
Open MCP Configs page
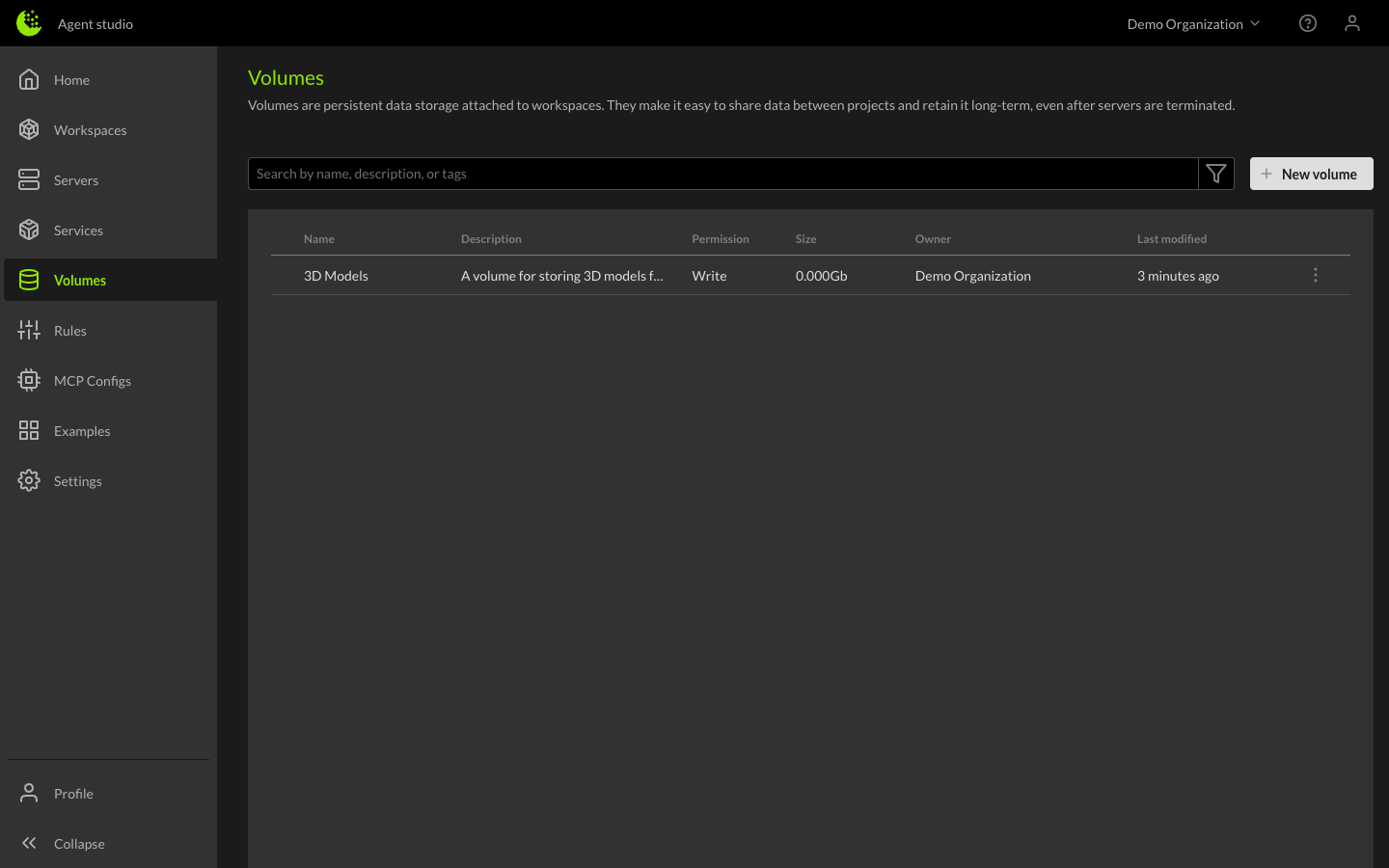coord(92,381)
